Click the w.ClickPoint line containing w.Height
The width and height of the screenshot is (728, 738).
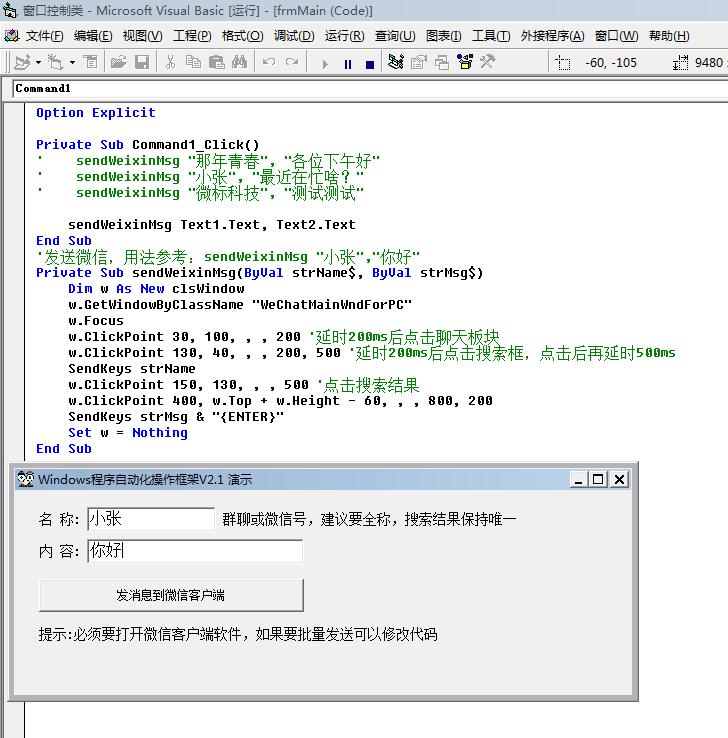tap(280, 401)
